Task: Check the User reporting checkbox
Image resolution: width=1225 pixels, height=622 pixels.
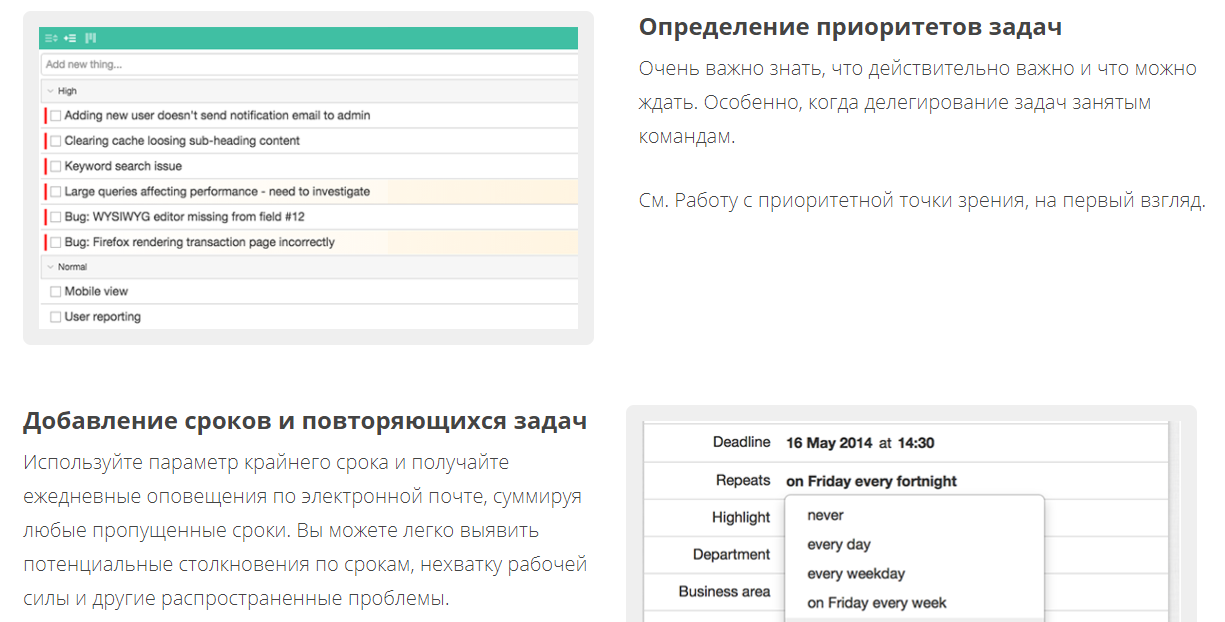Action: pyautogui.click(x=55, y=316)
